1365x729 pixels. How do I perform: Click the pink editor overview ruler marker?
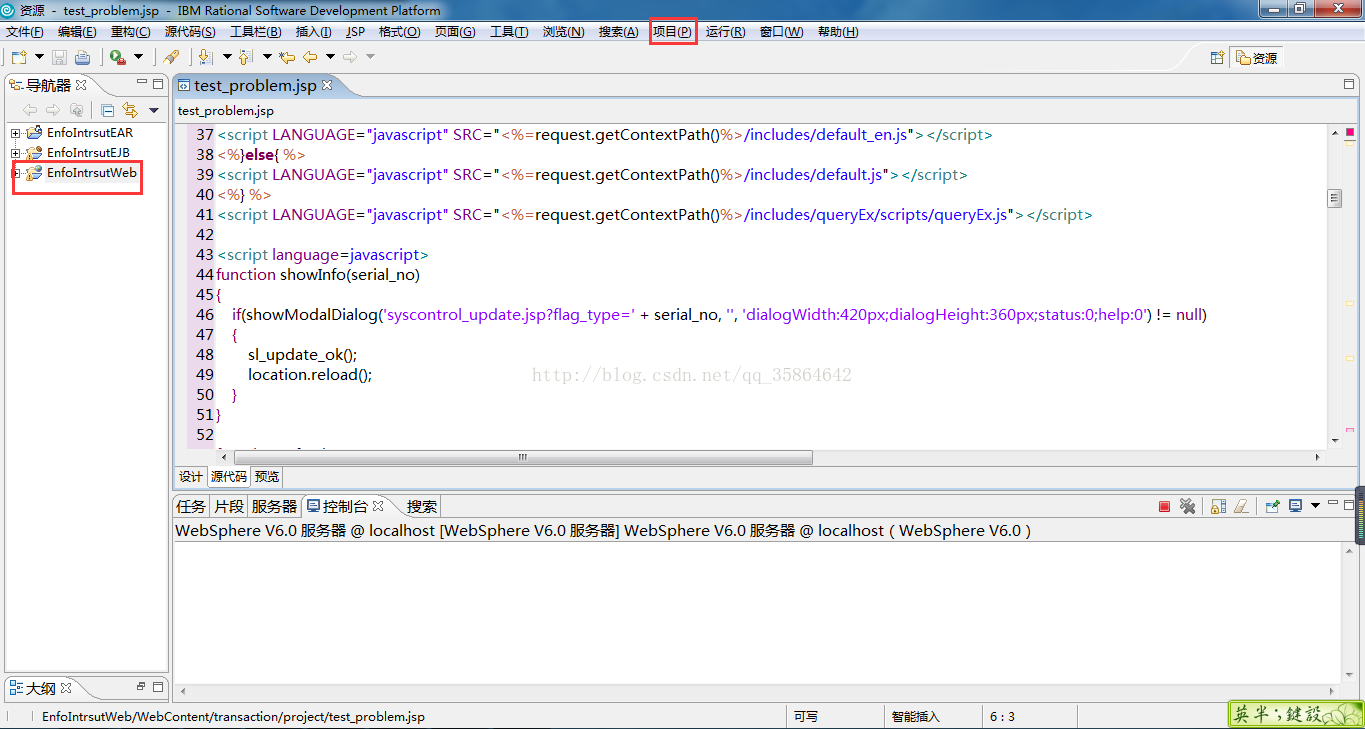1350,131
